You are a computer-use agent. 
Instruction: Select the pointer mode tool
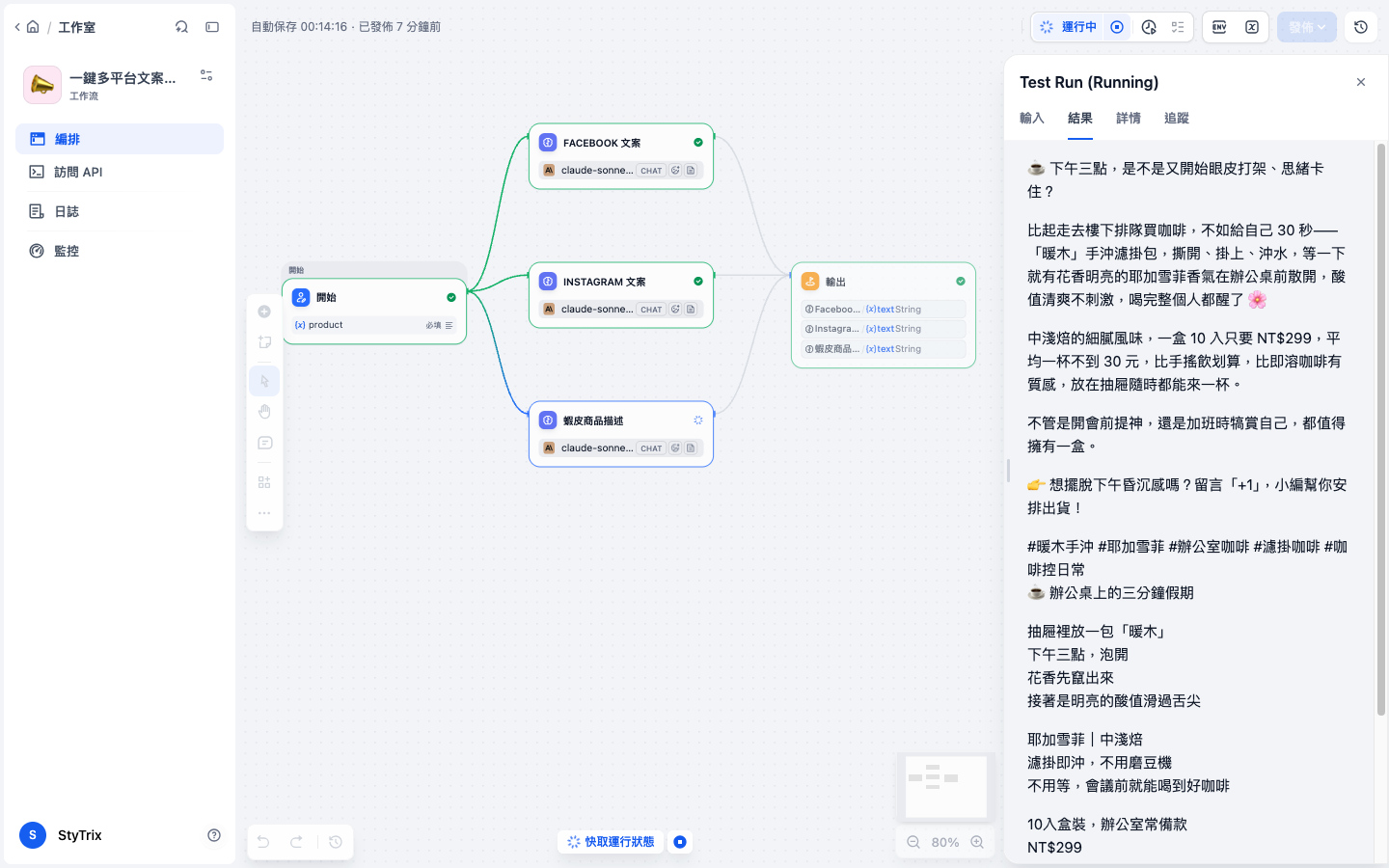[x=264, y=381]
